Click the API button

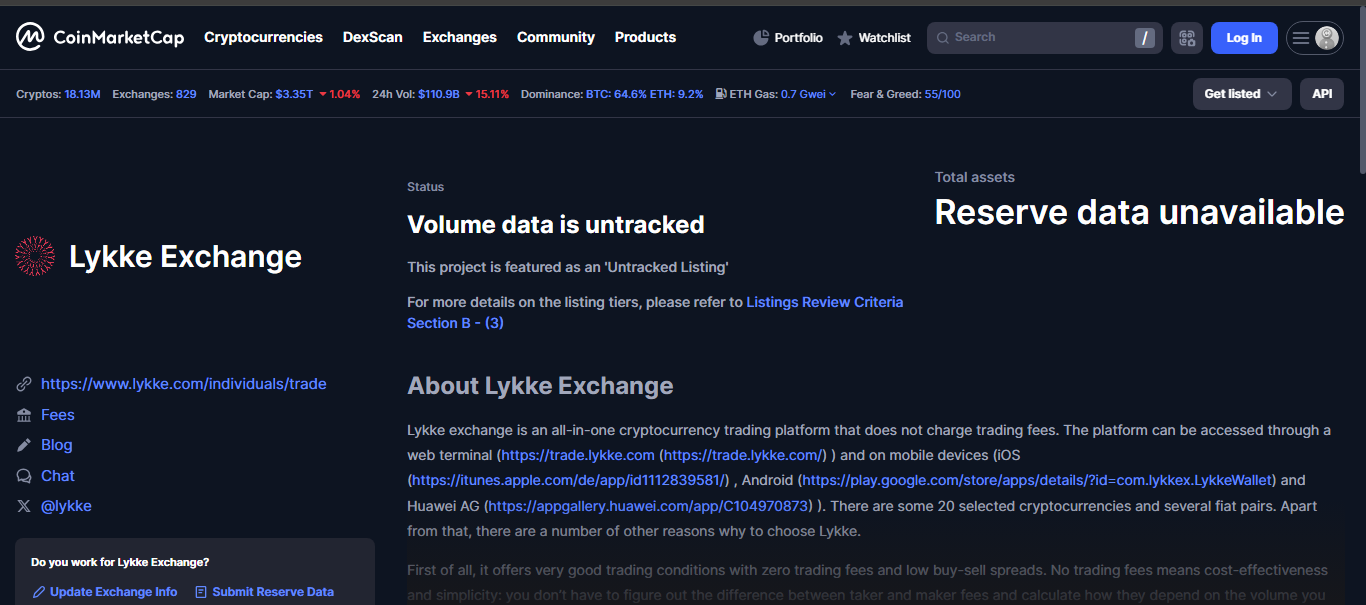pos(1322,94)
